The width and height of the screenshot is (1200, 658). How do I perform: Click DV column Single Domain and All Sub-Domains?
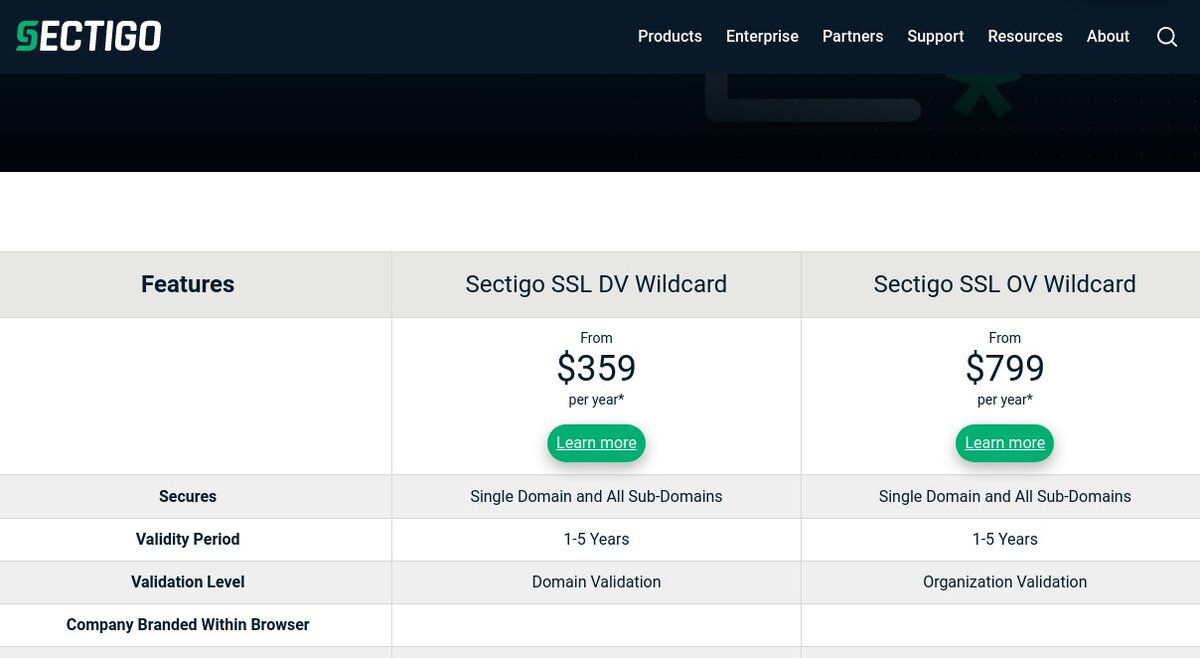[x=596, y=496]
